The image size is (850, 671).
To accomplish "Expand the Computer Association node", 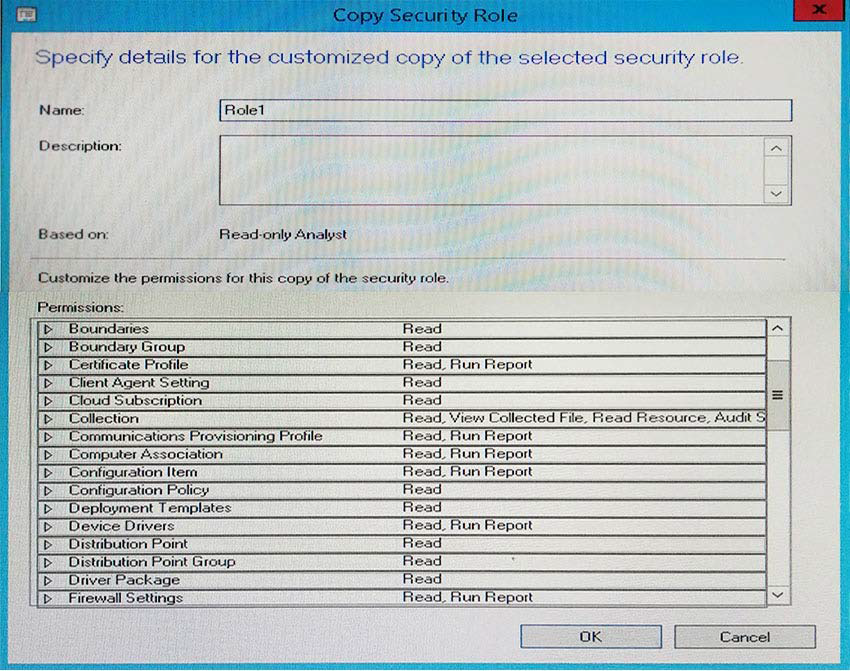I will pyautogui.click(x=48, y=455).
